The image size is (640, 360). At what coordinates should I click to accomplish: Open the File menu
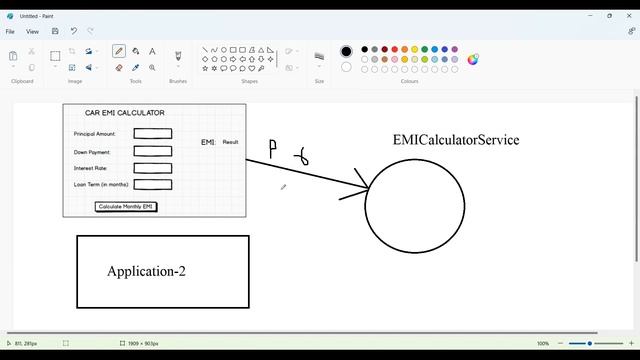[x=10, y=31]
